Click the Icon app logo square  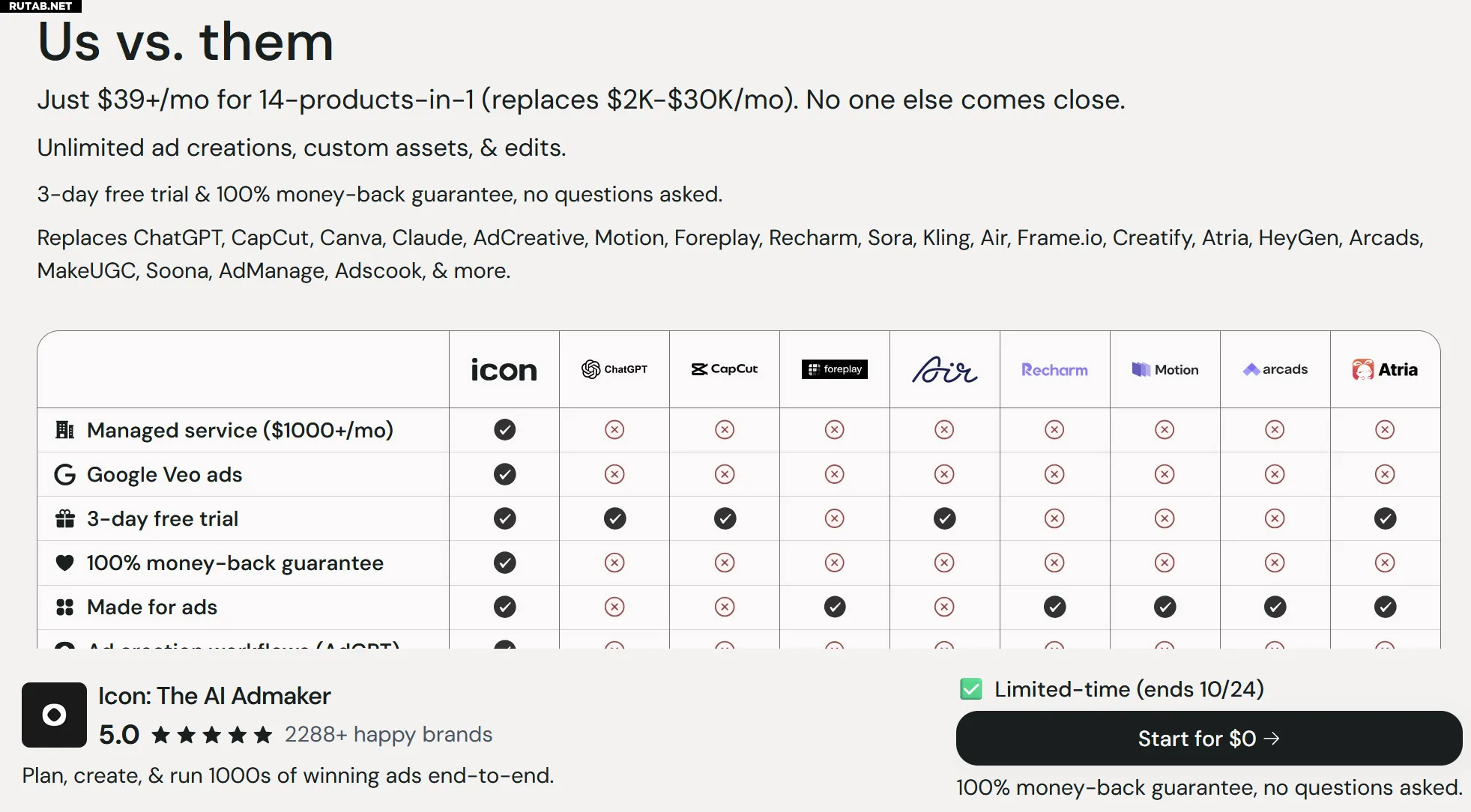coord(54,715)
